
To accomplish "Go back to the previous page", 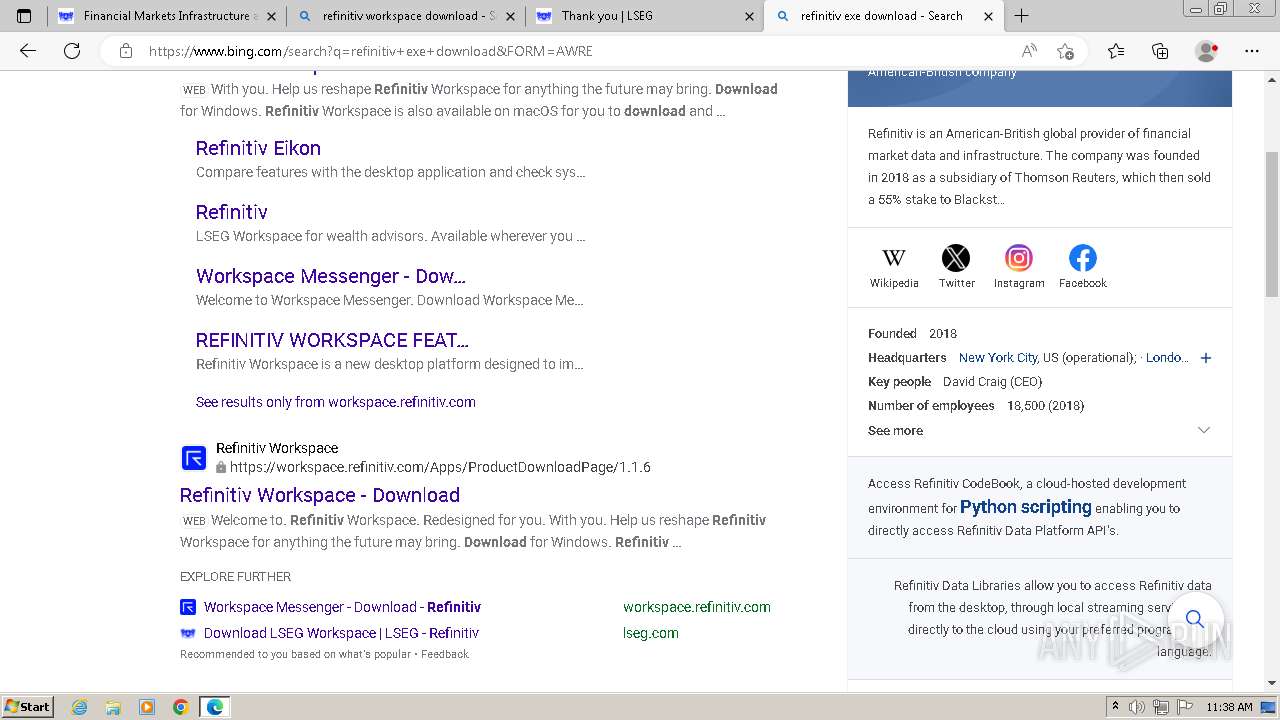I will point(28,51).
